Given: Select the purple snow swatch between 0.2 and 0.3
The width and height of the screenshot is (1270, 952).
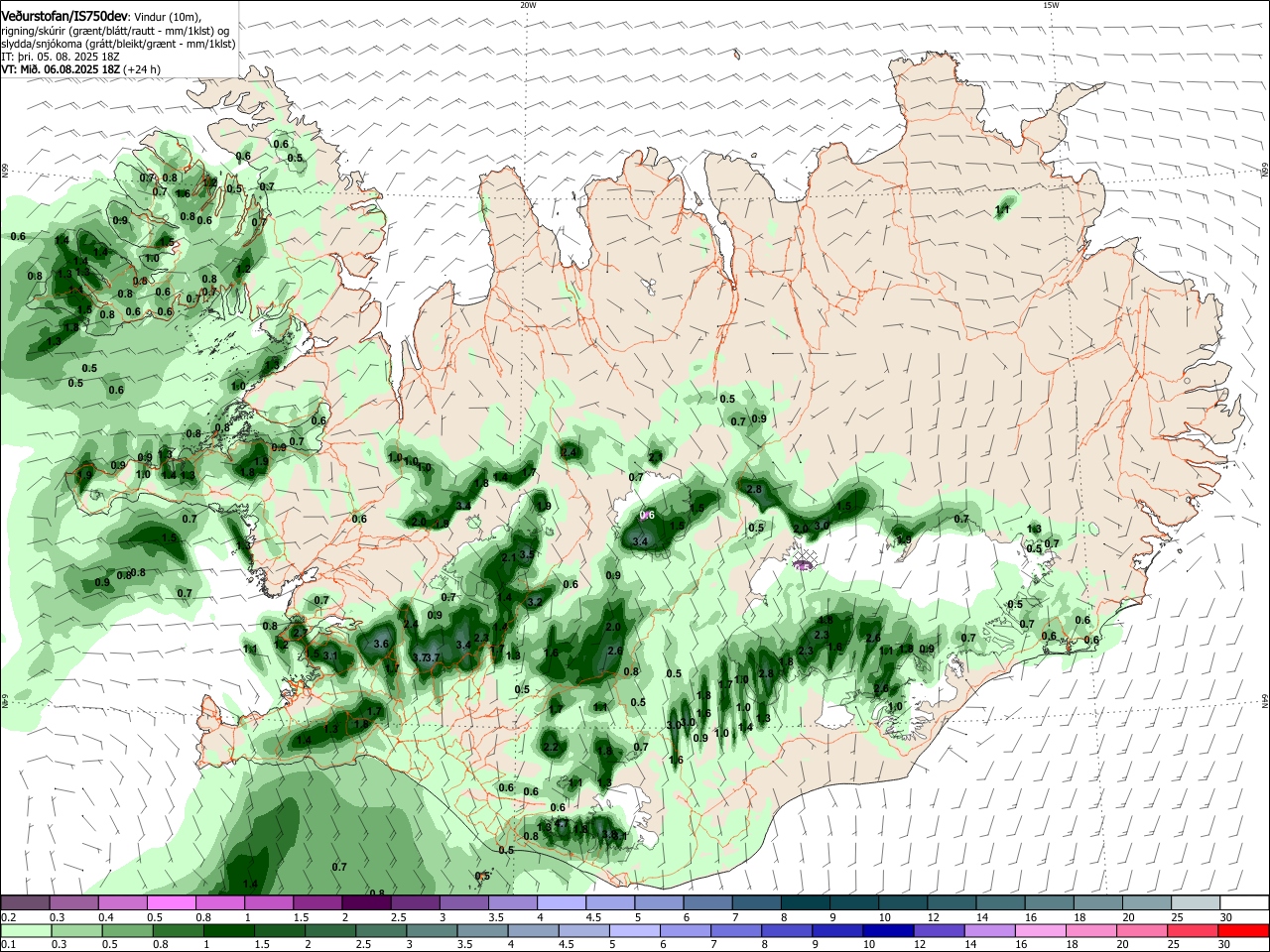Looking at the screenshot, I should (25, 903).
